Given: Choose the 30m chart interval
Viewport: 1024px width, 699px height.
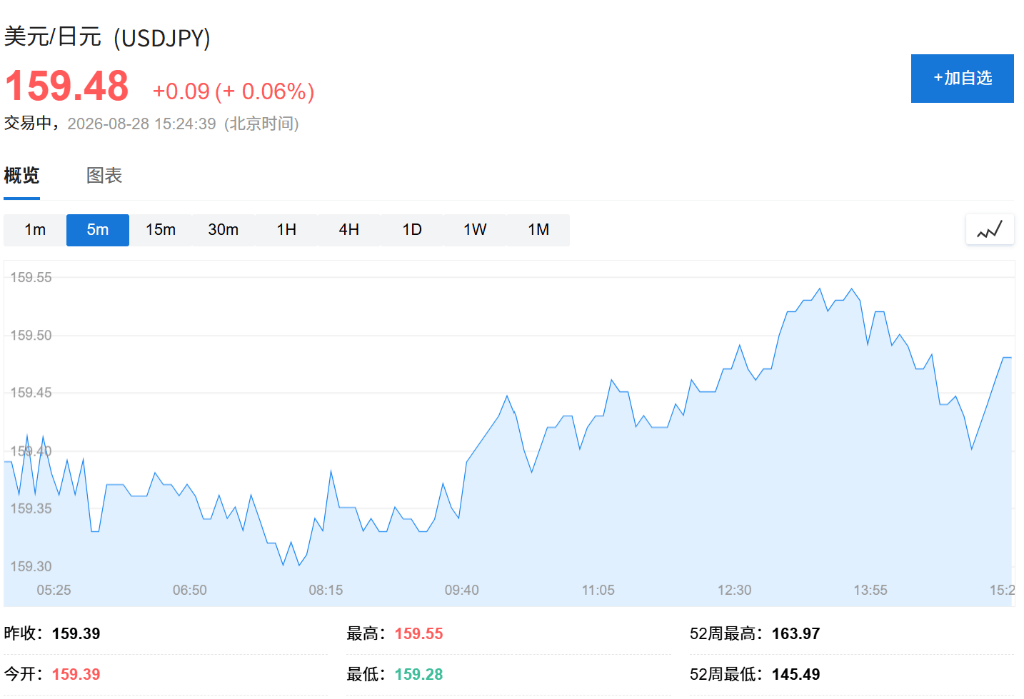Looking at the screenshot, I should click(223, 230).
